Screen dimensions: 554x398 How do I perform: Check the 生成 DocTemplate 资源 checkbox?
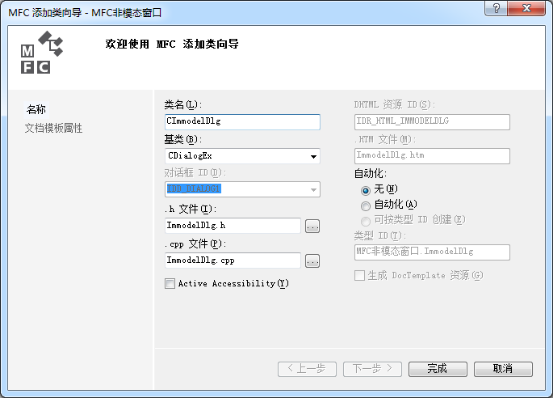(359, 275)
